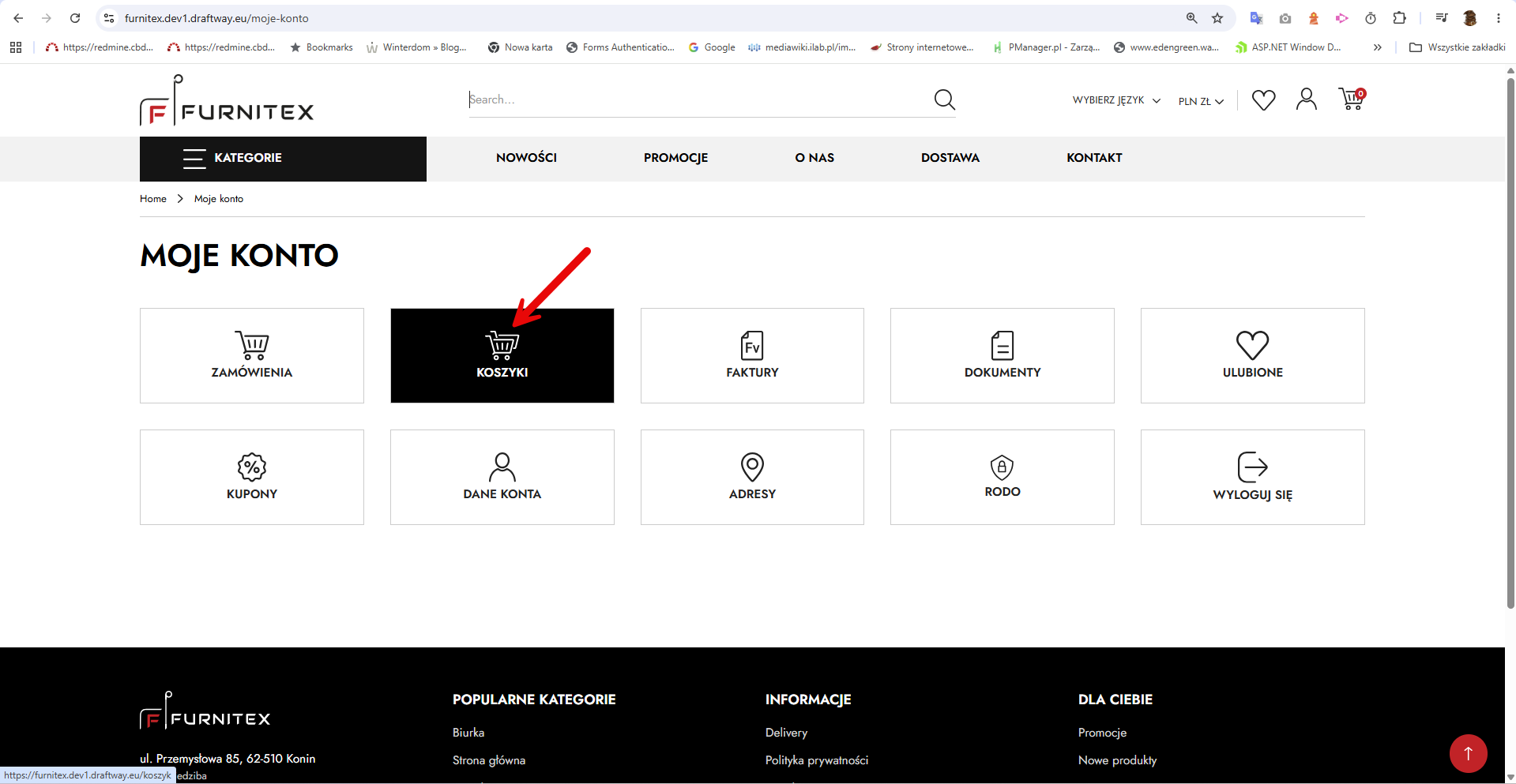Expand the PLN ZŁ currency dropdown
The image size is (1516, 784).
[x=1201, y=101]
